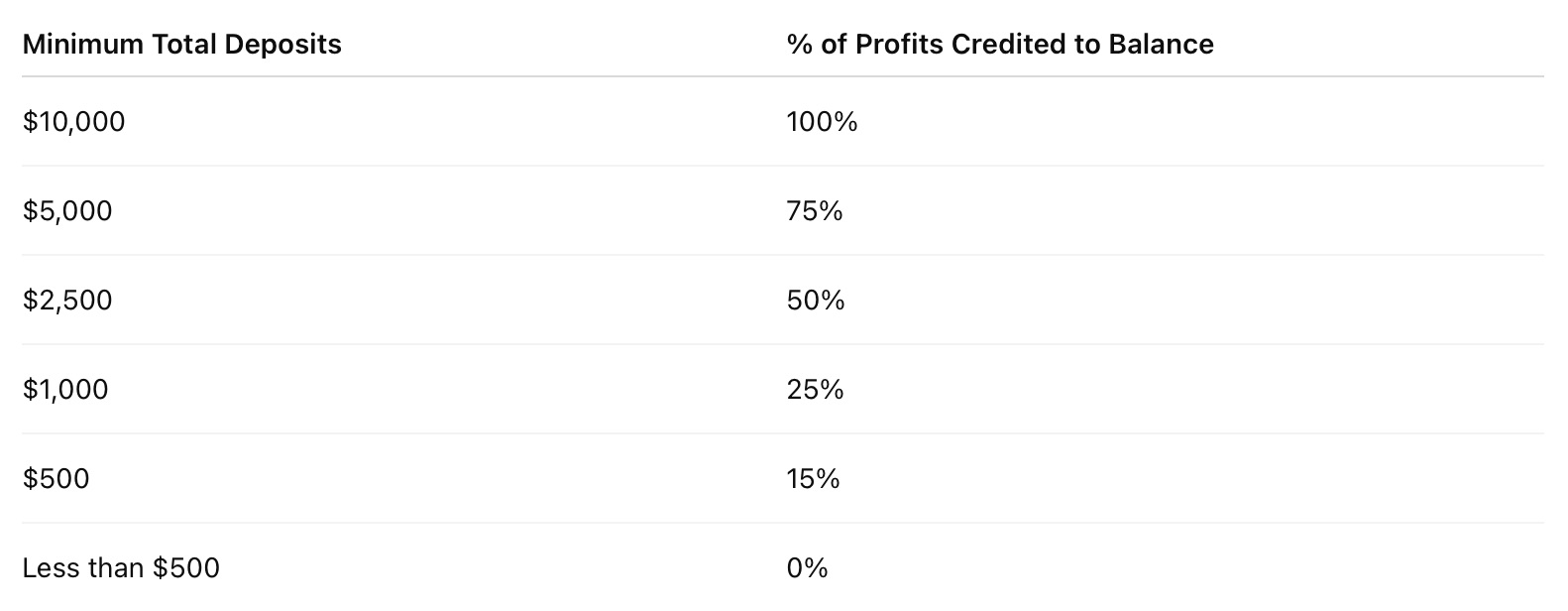1568x611 pixels.
Task: Click the 0% profits value
Action: pyautogui.click(x=807, y=568)
